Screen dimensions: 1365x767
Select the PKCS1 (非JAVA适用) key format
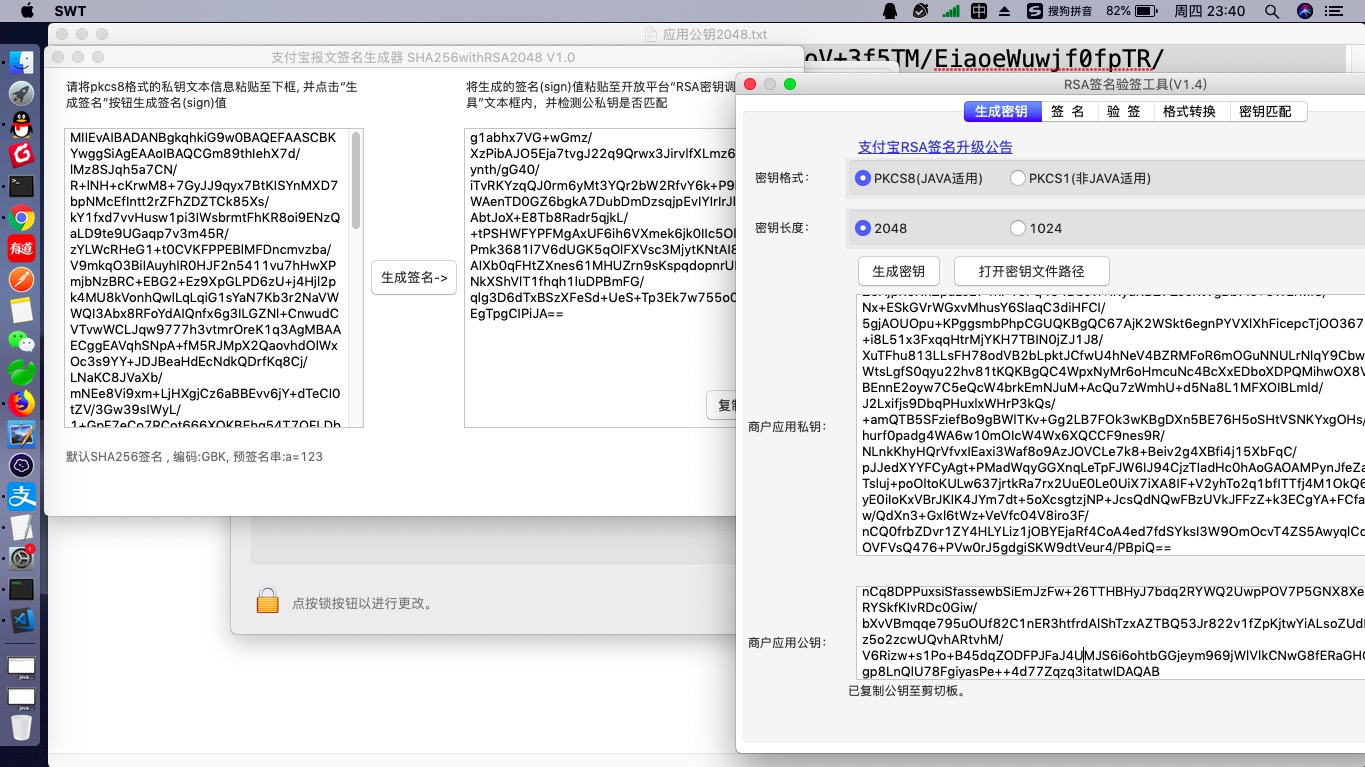pos(1018,178)
